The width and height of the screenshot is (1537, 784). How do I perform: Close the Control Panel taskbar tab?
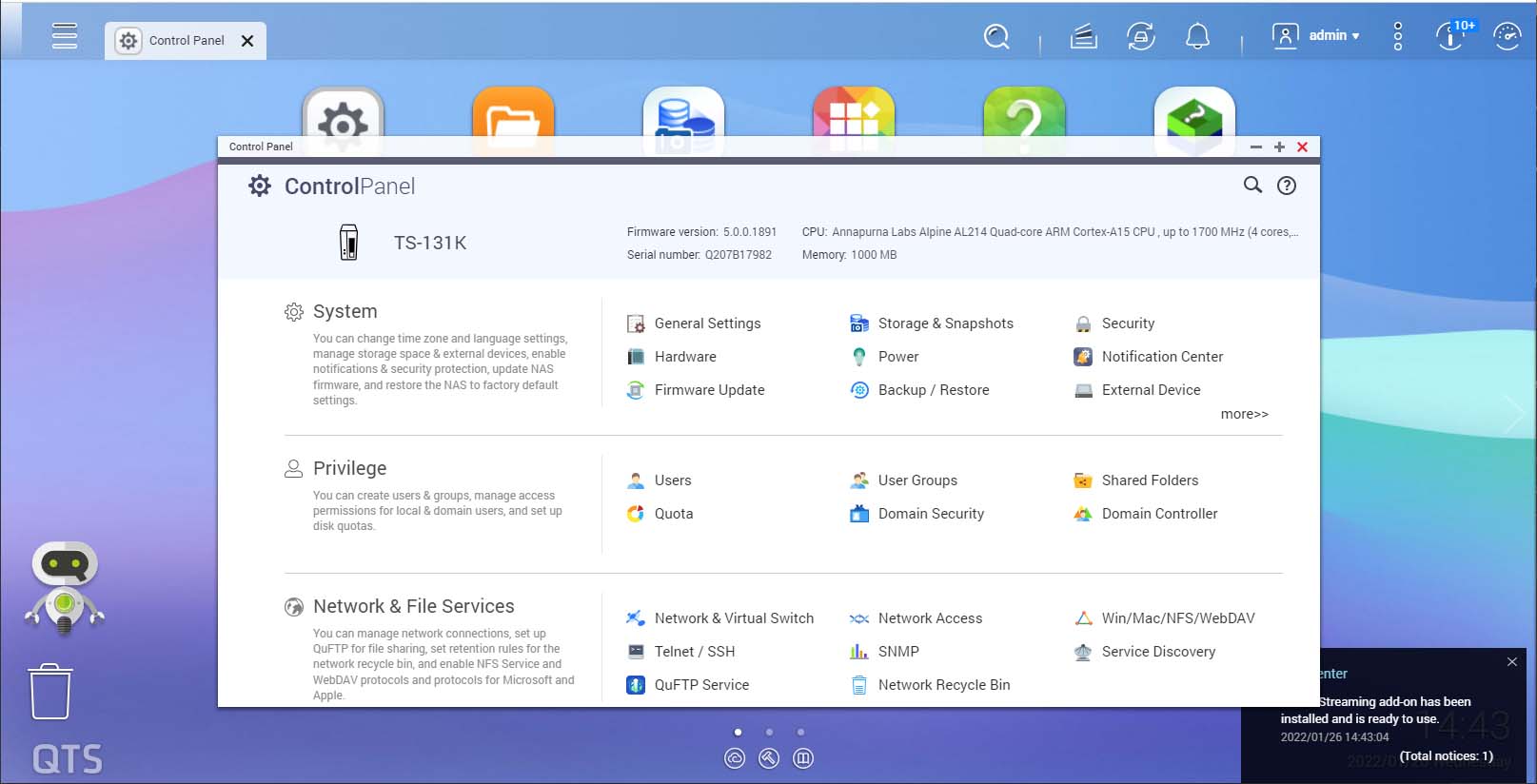pos(247,41)
